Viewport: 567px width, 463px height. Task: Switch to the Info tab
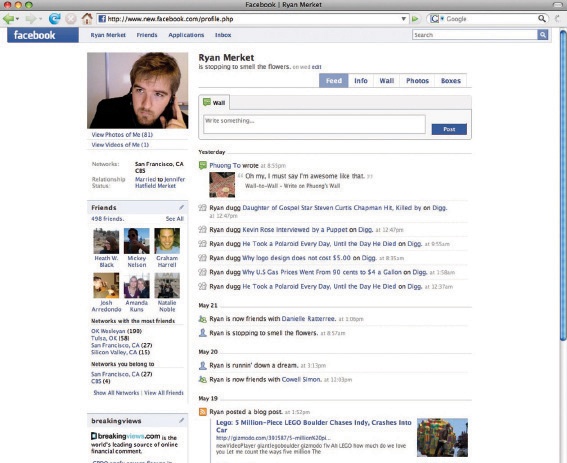coord(361,81)
